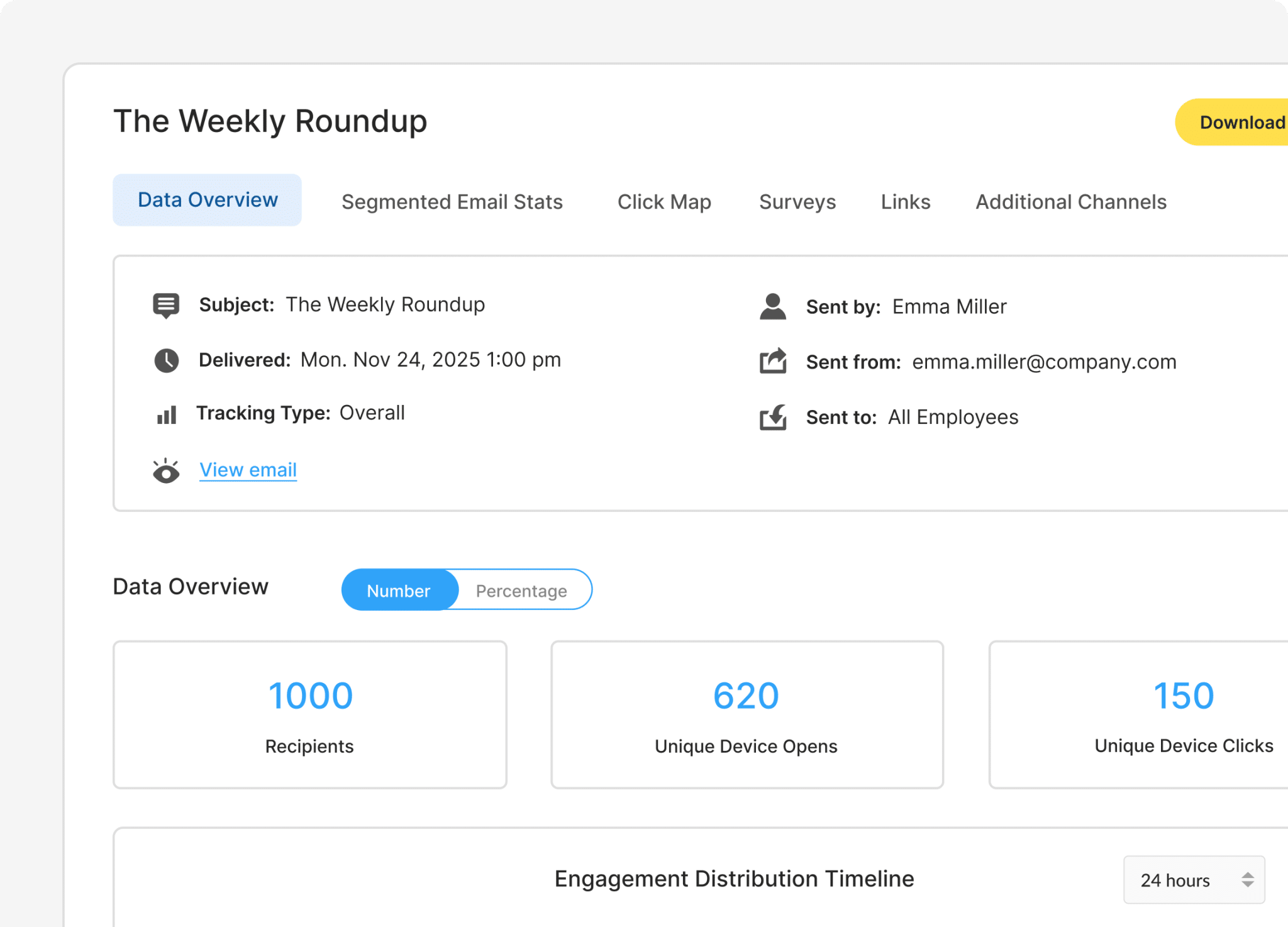Click the 620 Unique Device Opens card

(747, 714)
